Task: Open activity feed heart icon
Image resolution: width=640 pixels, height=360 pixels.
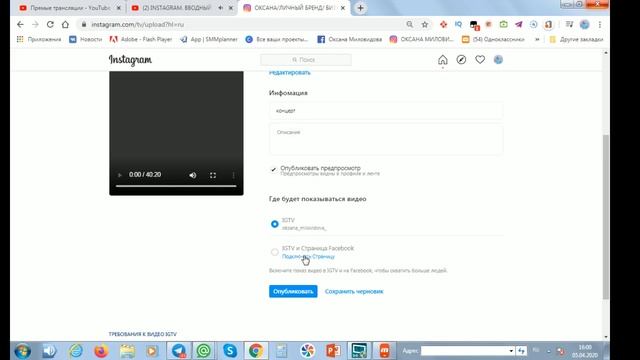Action: point(480,60)
